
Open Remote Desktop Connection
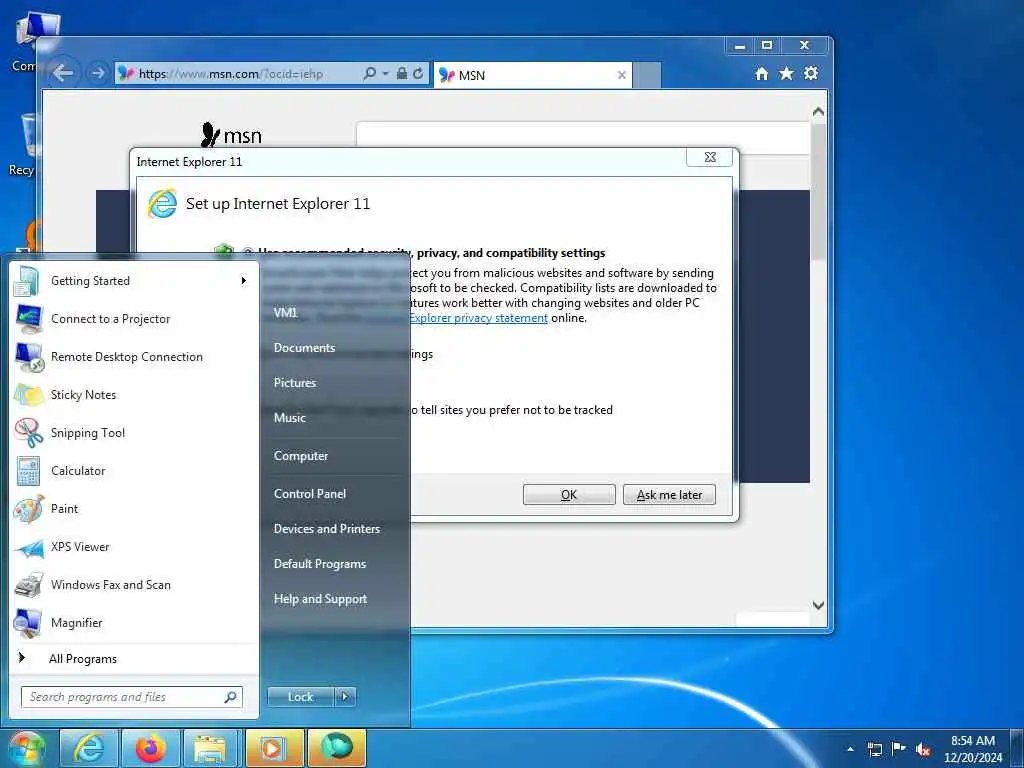133,357
